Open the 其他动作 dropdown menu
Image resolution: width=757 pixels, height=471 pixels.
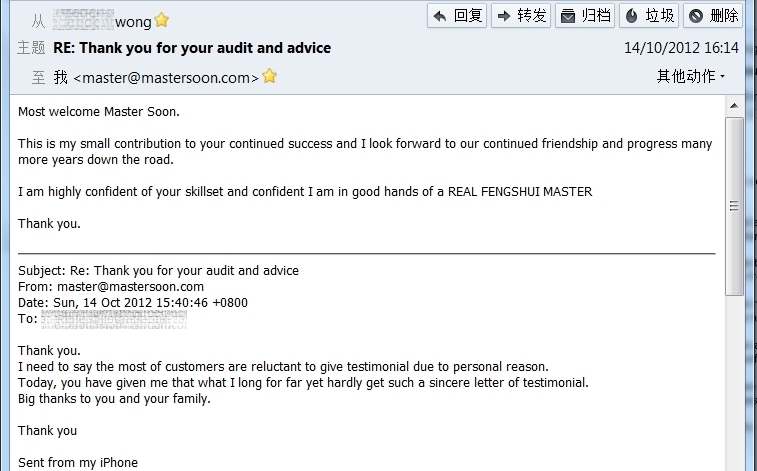pos(691,76)
